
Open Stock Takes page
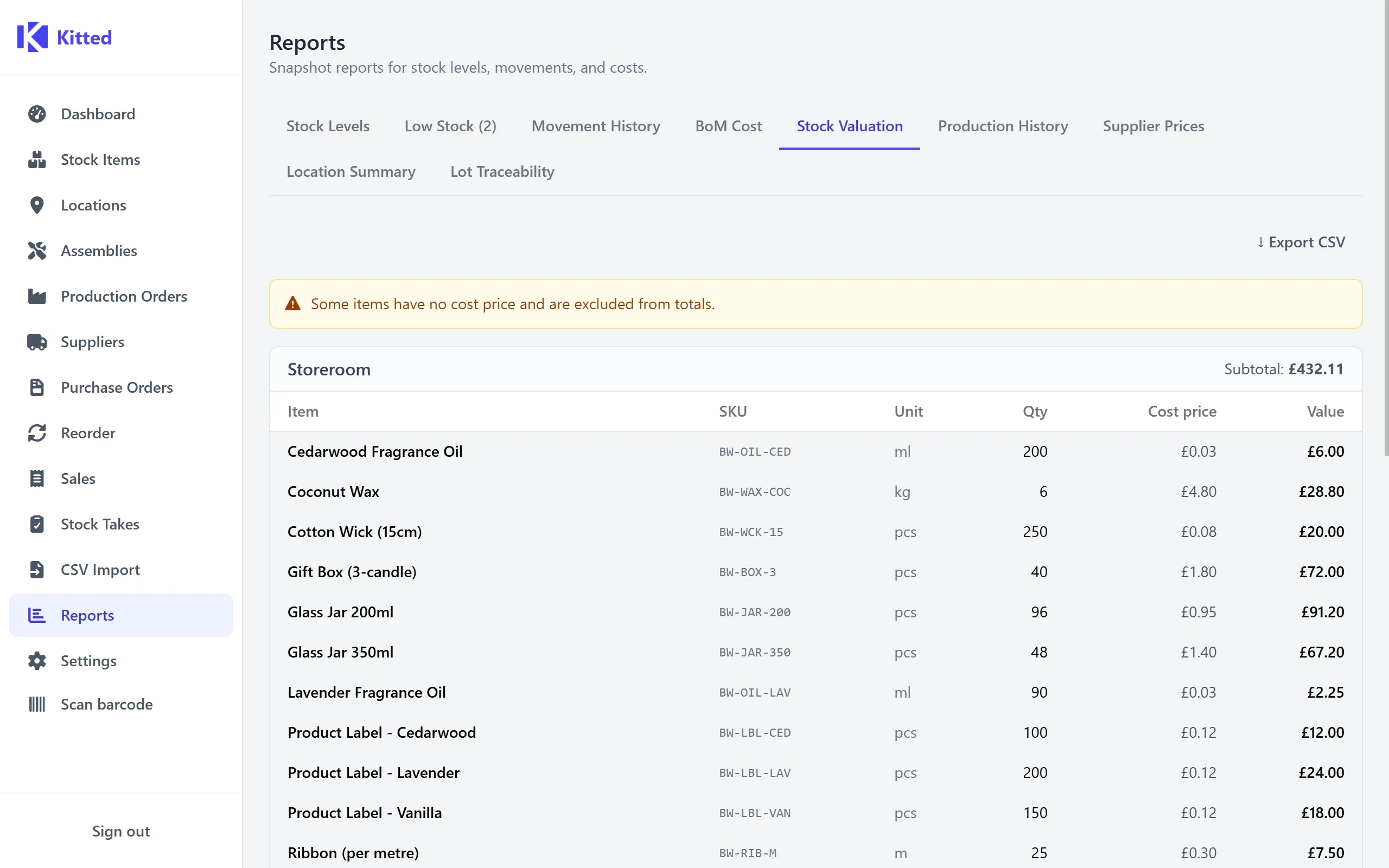pos(121,524)
